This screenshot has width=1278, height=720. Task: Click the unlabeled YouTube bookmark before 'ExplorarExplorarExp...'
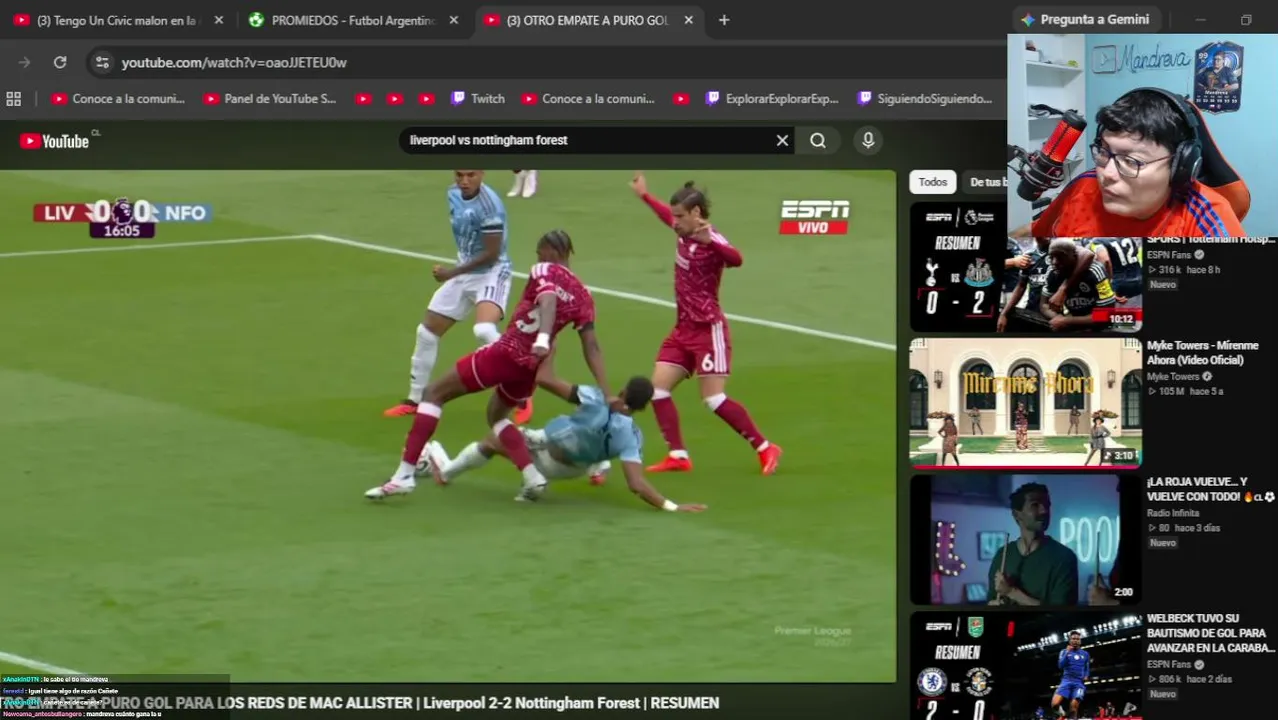pyautogui.click(x=681, y=99)
